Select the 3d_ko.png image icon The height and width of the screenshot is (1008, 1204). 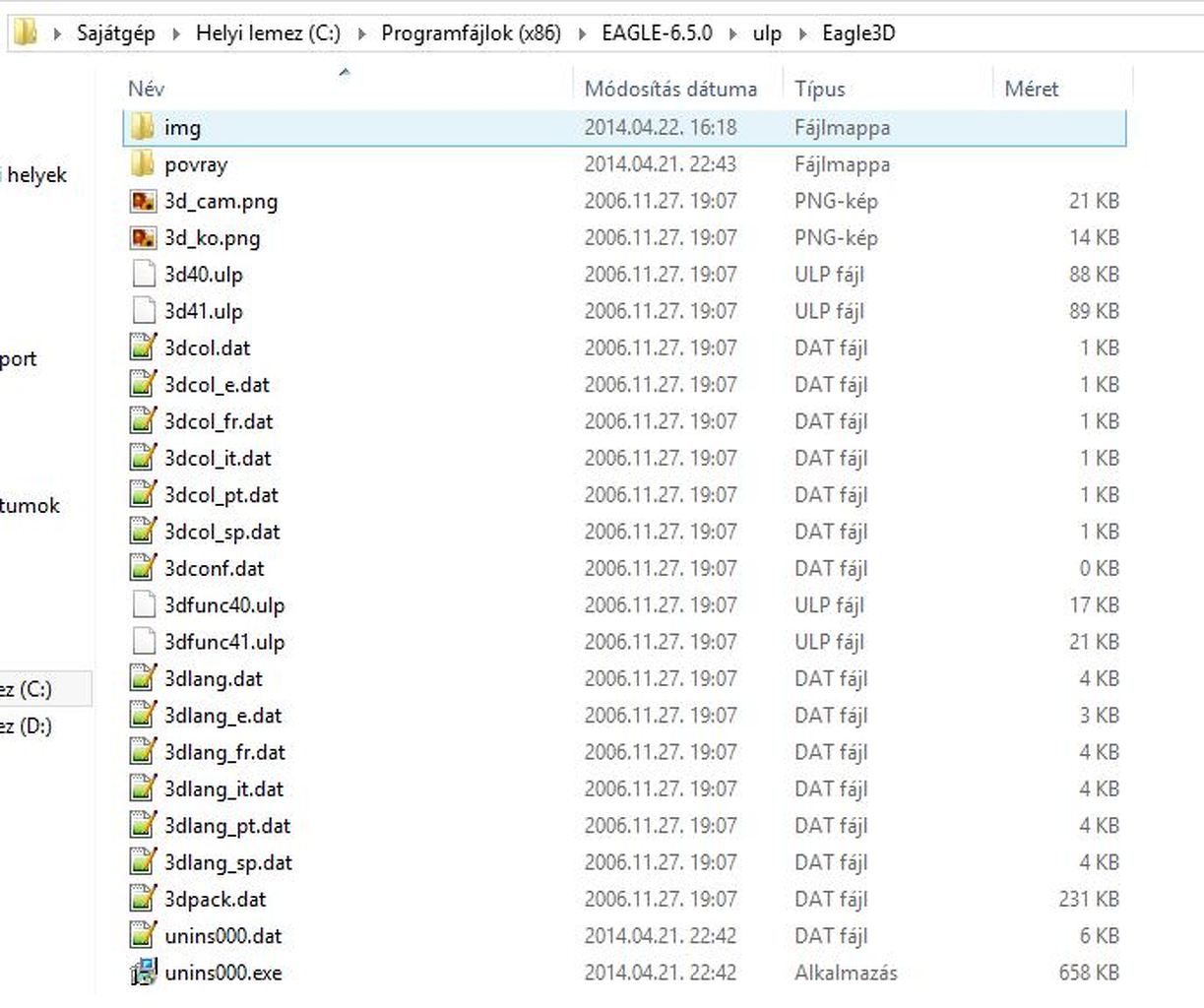143,237
